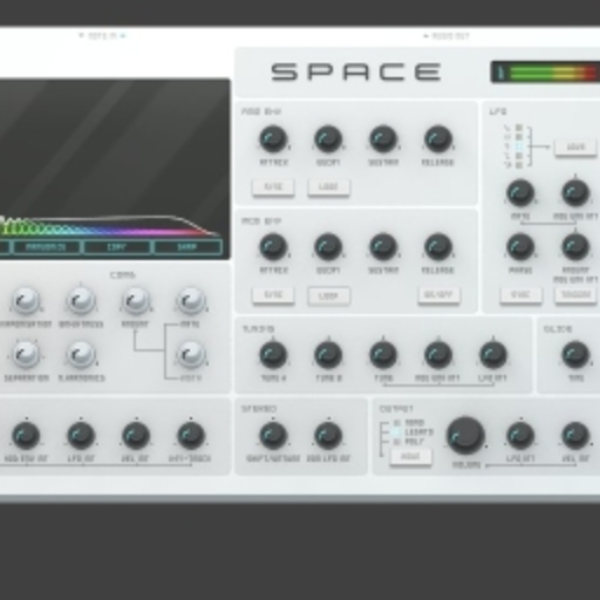Select POLY voice mode in Output
600x600 pixels.
point(397,442)
